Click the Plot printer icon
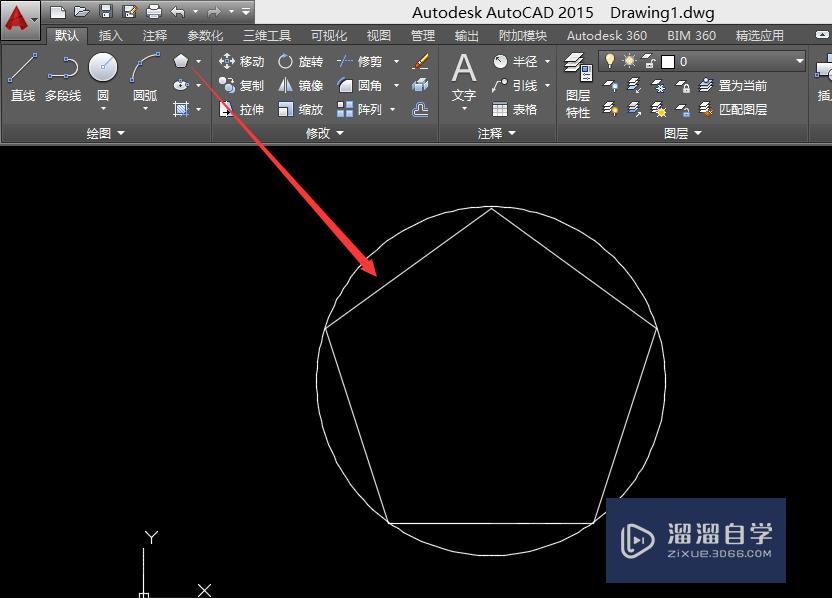The image size is (832, 598). pos(154,11)
